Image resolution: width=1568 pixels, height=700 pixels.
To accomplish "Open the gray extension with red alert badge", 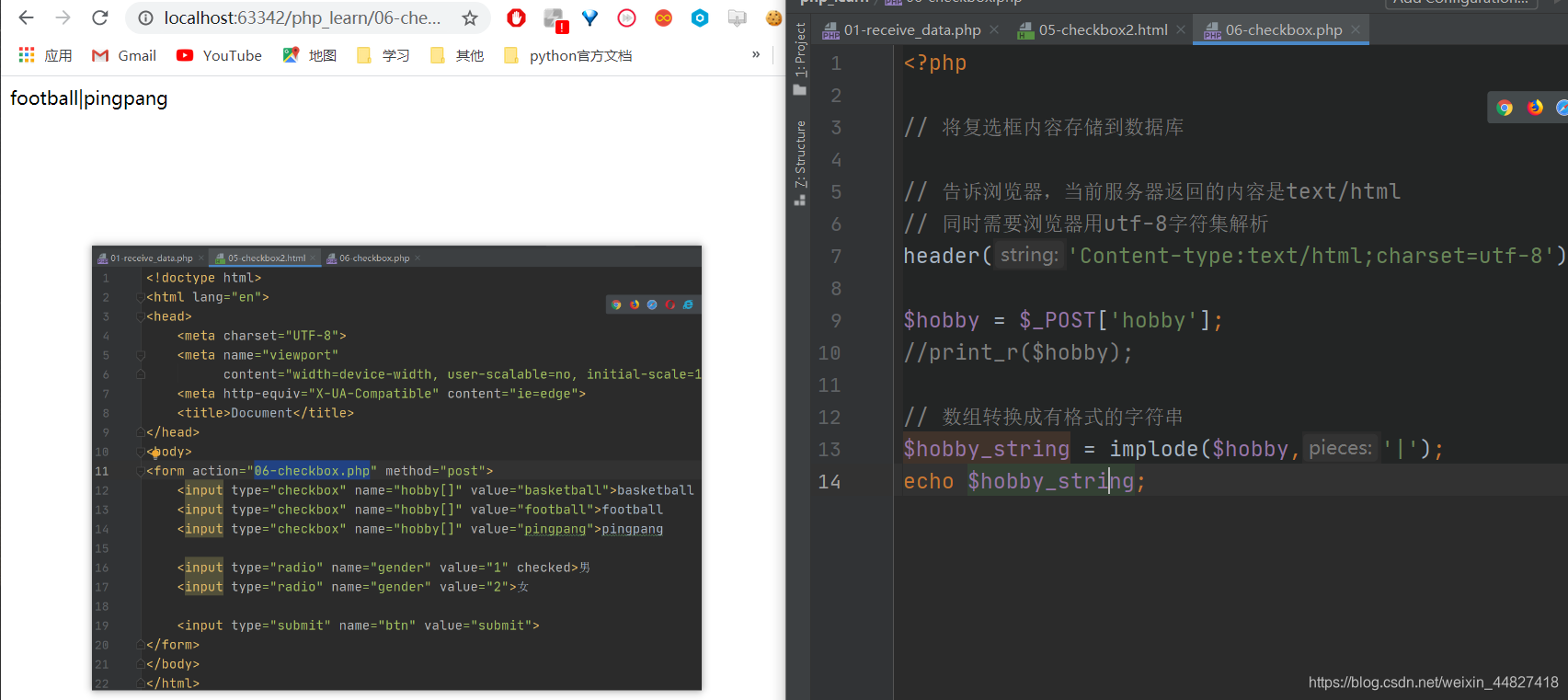I will tap(554, 19).
